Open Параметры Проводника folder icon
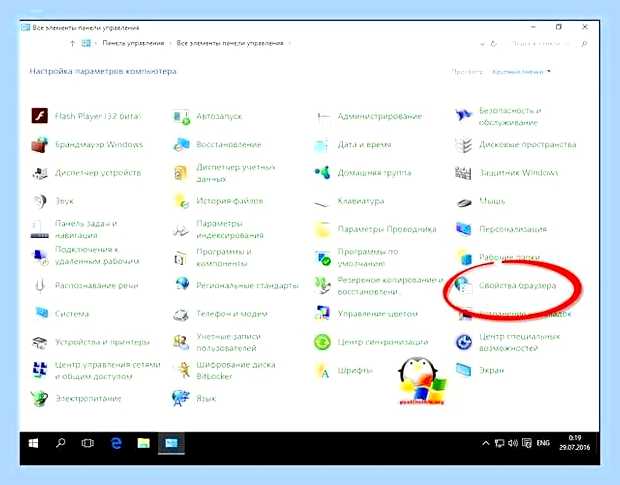This screenshot has width=620, height=485. (322, 229)
